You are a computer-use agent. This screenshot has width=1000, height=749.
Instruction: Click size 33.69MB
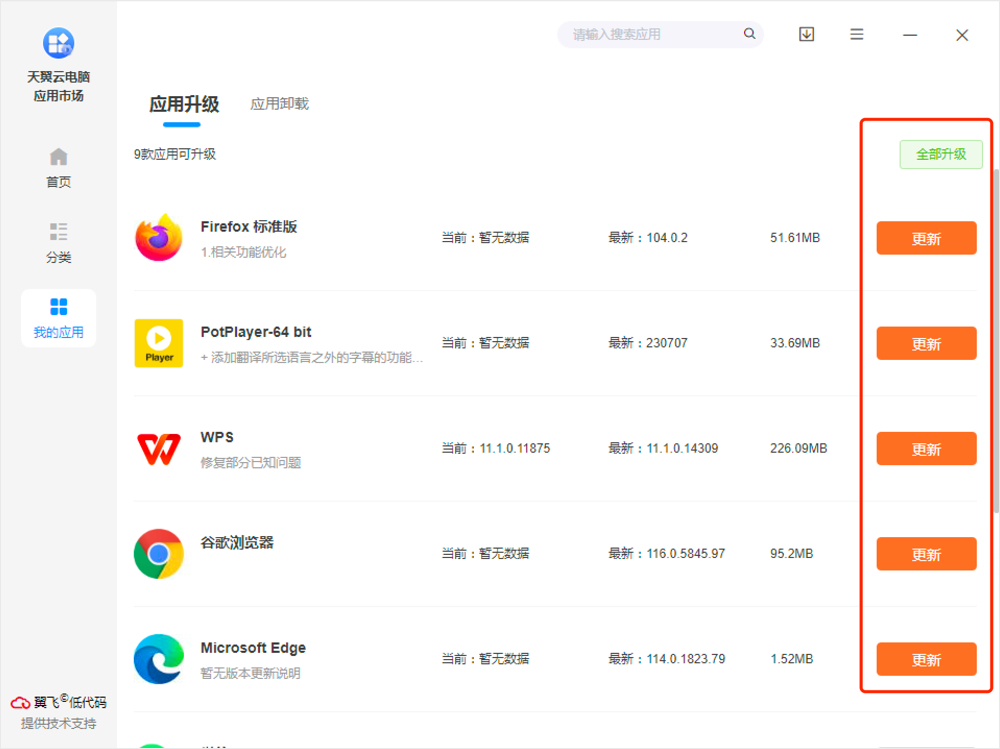(795, 343)
